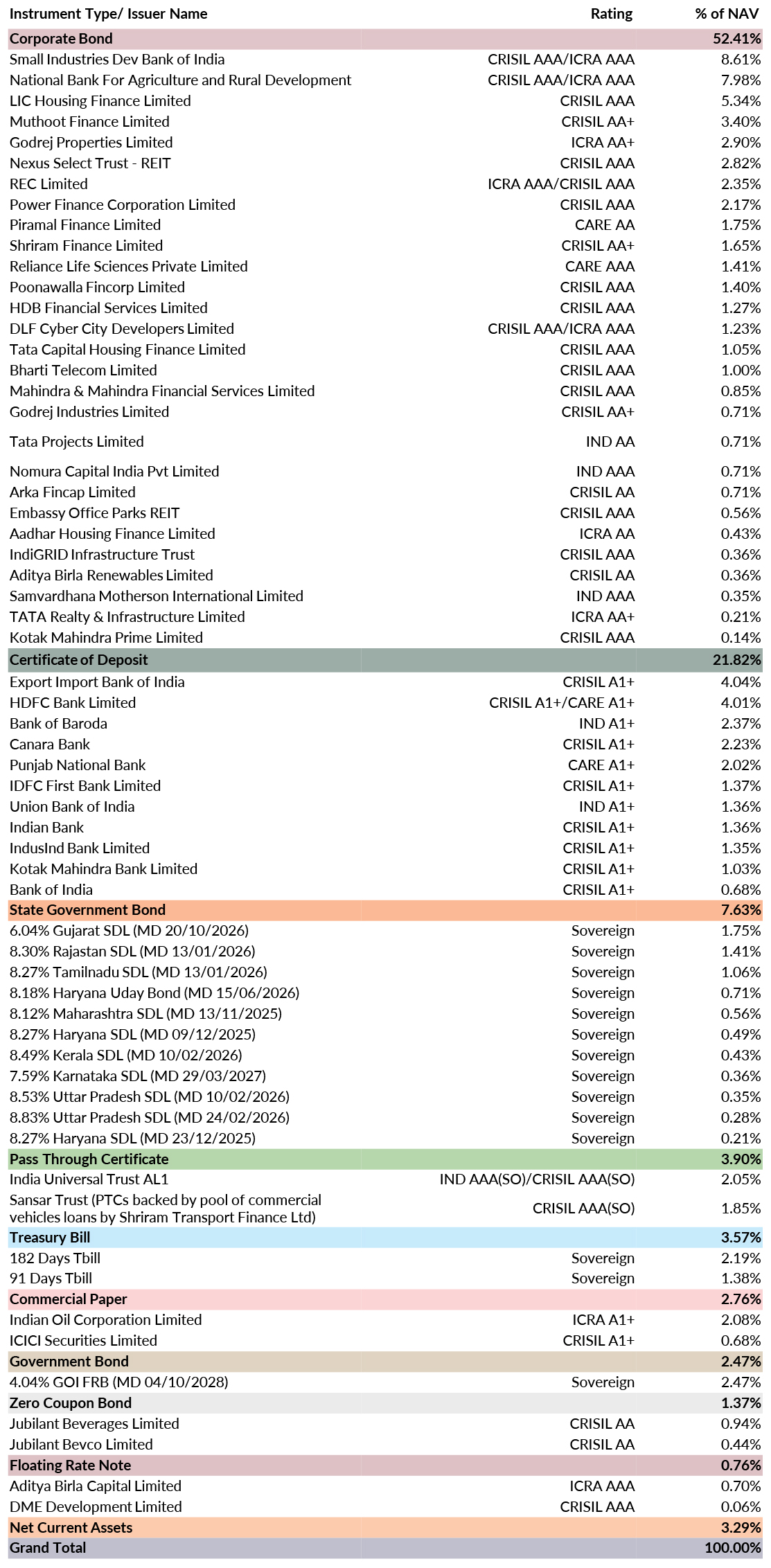The width and height of the screenshot is (771, 1568).
Task: Click the Certificate of Deposit section header
Action: point(385,660)
